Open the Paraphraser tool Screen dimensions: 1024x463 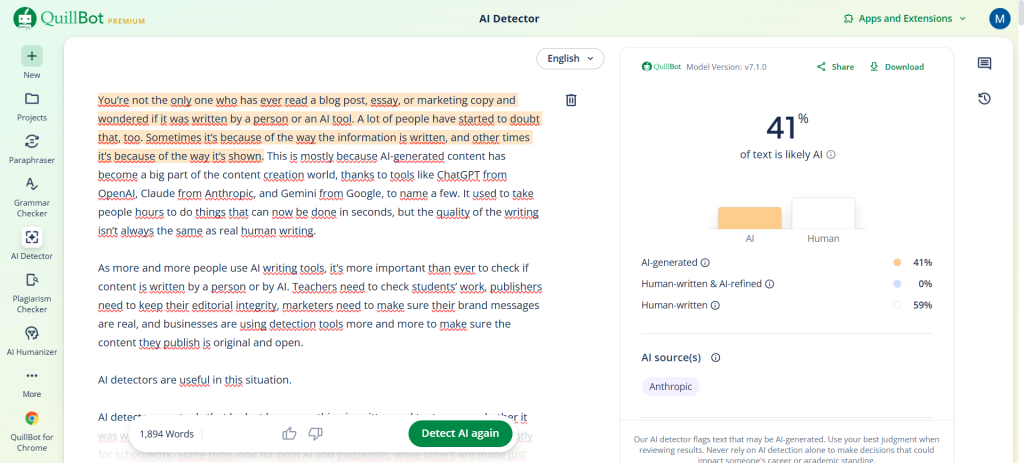pos(32,148)
